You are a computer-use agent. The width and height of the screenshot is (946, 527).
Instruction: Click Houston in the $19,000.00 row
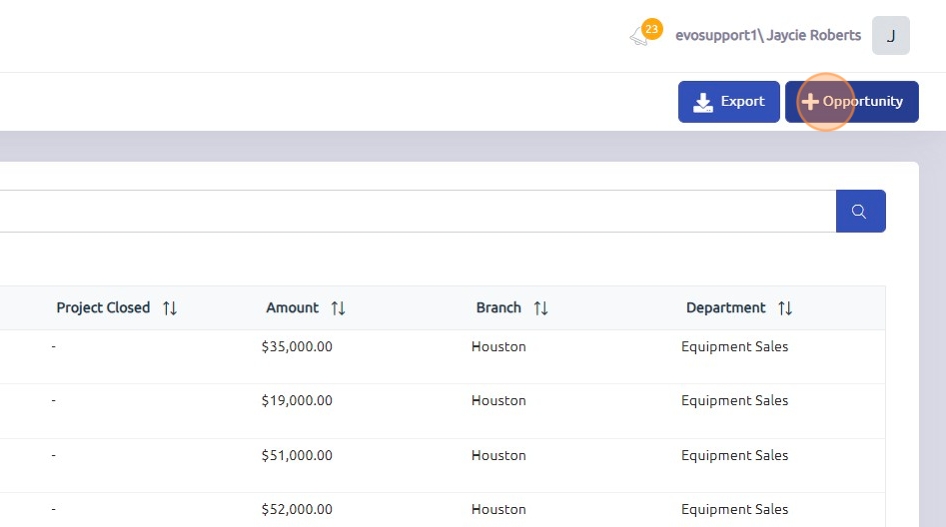(498, 400)
